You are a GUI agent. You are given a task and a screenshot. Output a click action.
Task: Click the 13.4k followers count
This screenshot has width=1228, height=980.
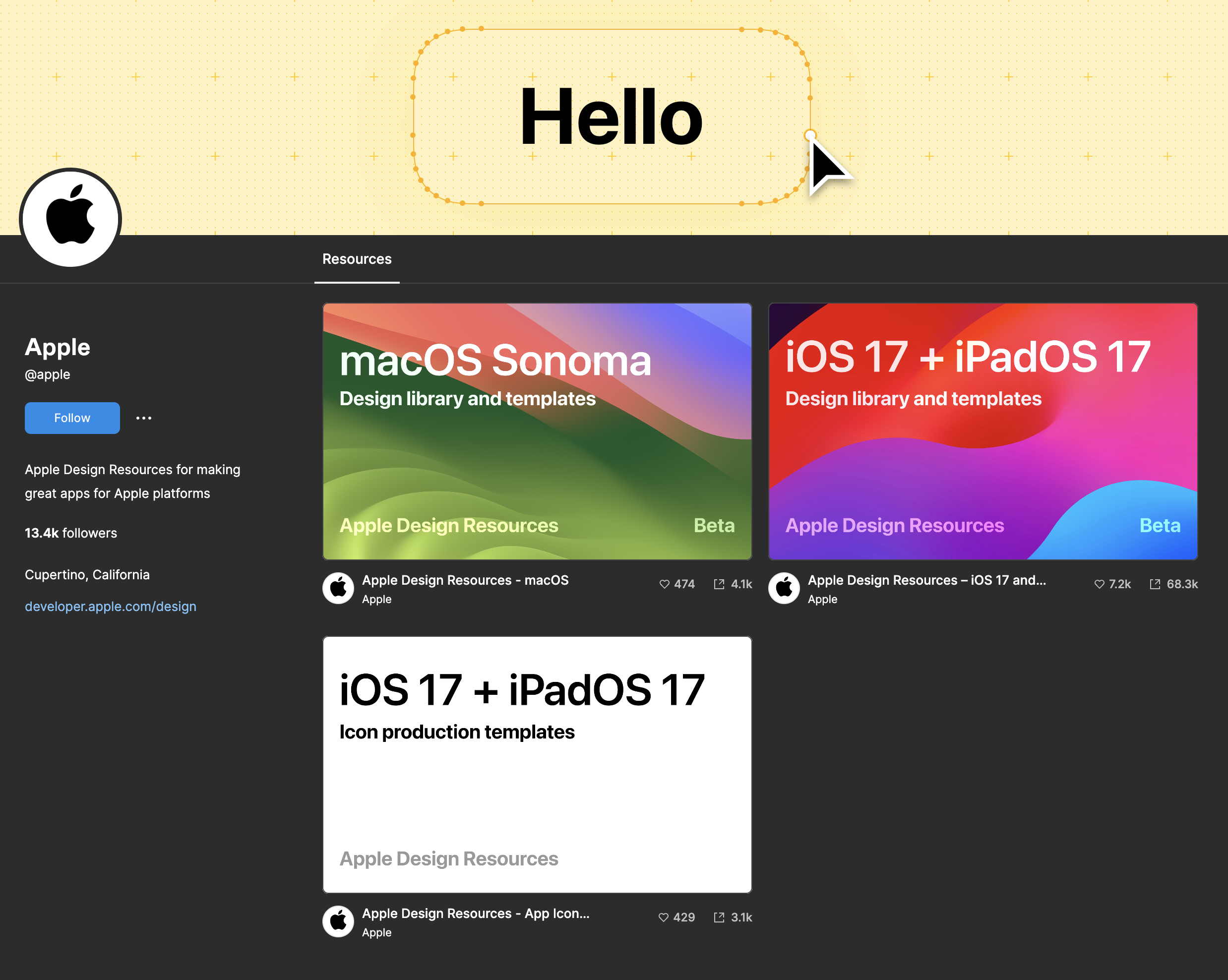[70, 533]
